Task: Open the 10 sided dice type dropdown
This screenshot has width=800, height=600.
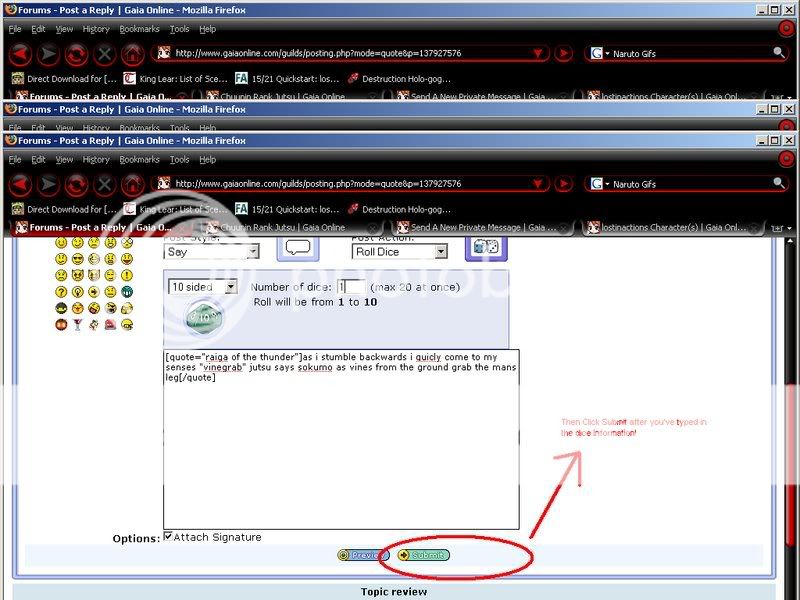Action: tap(203, 287)
